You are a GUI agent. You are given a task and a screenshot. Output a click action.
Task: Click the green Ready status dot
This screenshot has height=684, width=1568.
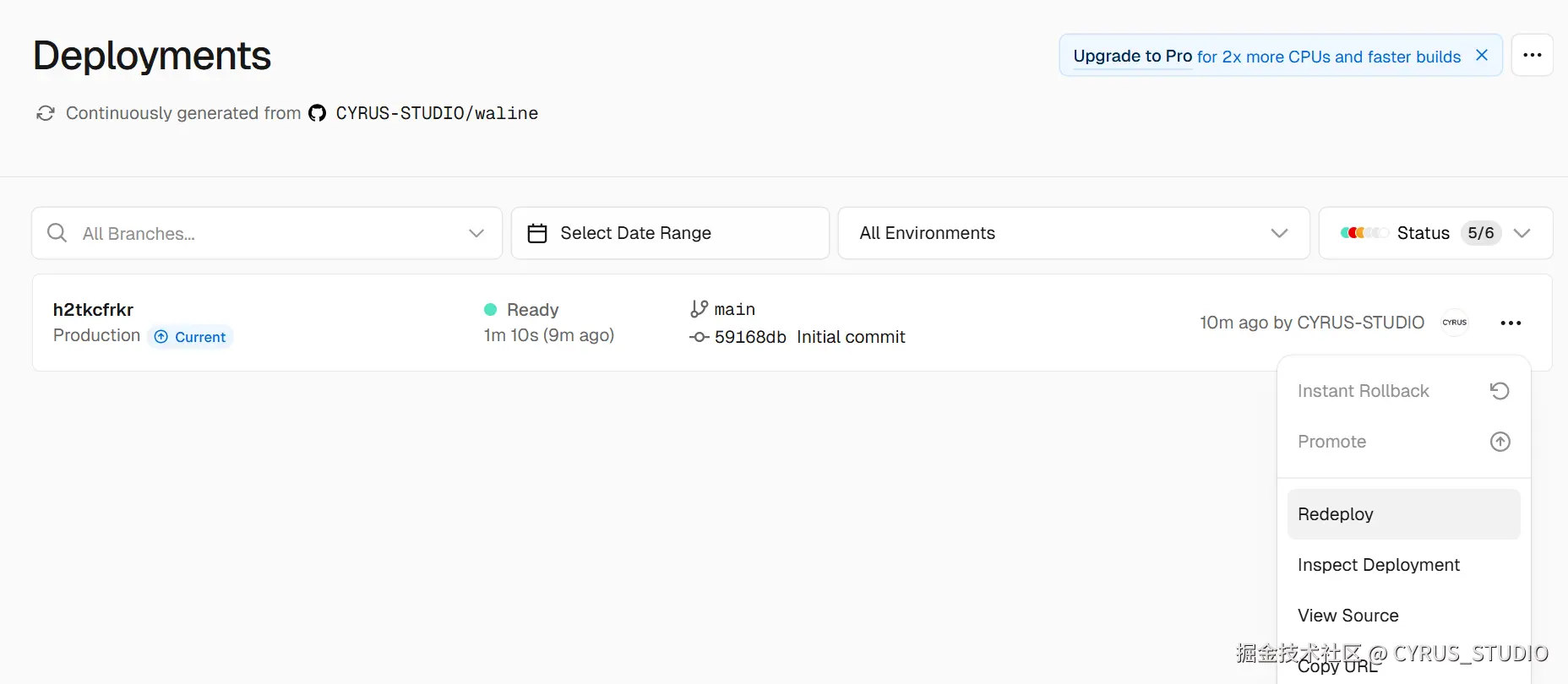(490, 310)
